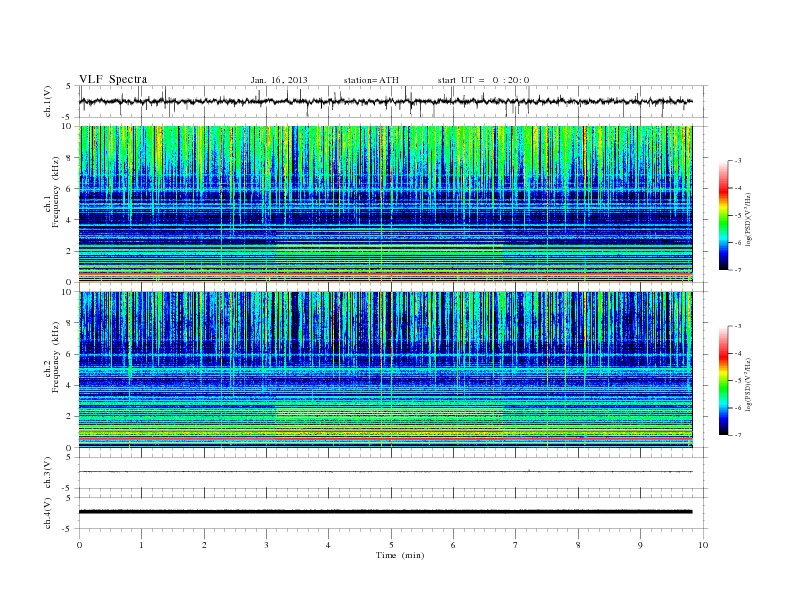Click the "3" tick on Time axis
Screen dimensions: 792x612
(266, 545)
